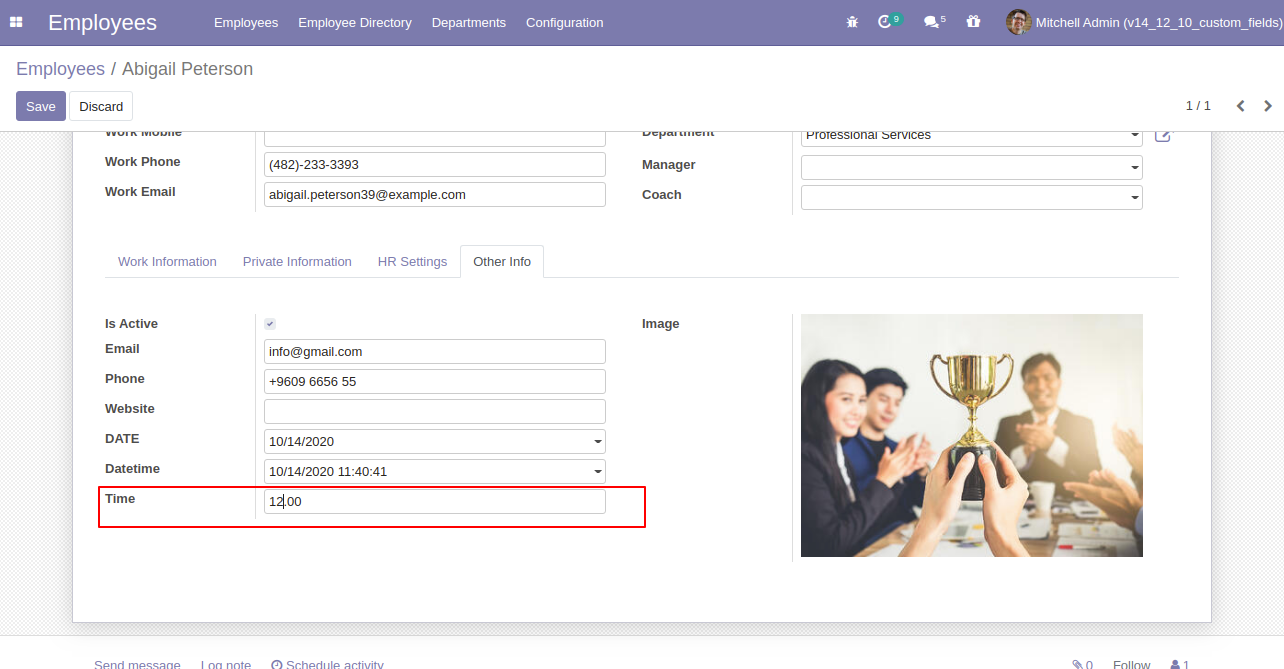1284x669 pixels.
Task: Open the conversations chat icon
Action: point(931,22)
